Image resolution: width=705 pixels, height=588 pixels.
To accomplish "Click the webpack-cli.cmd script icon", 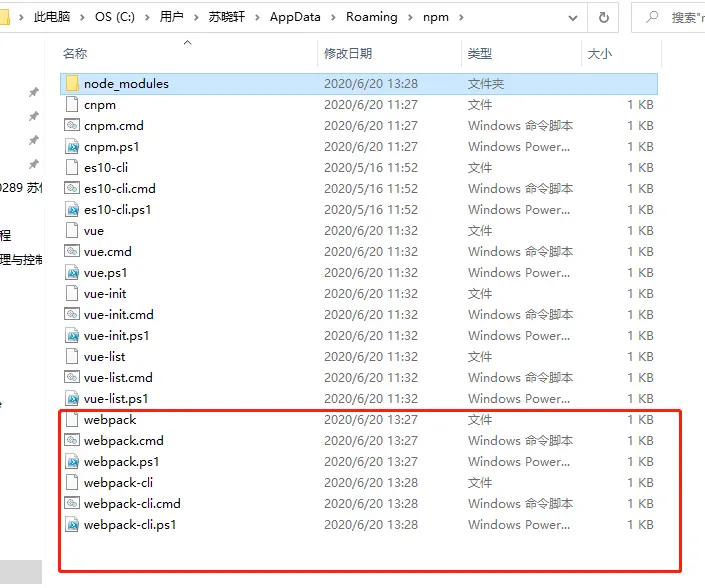I will pos(72,503).
